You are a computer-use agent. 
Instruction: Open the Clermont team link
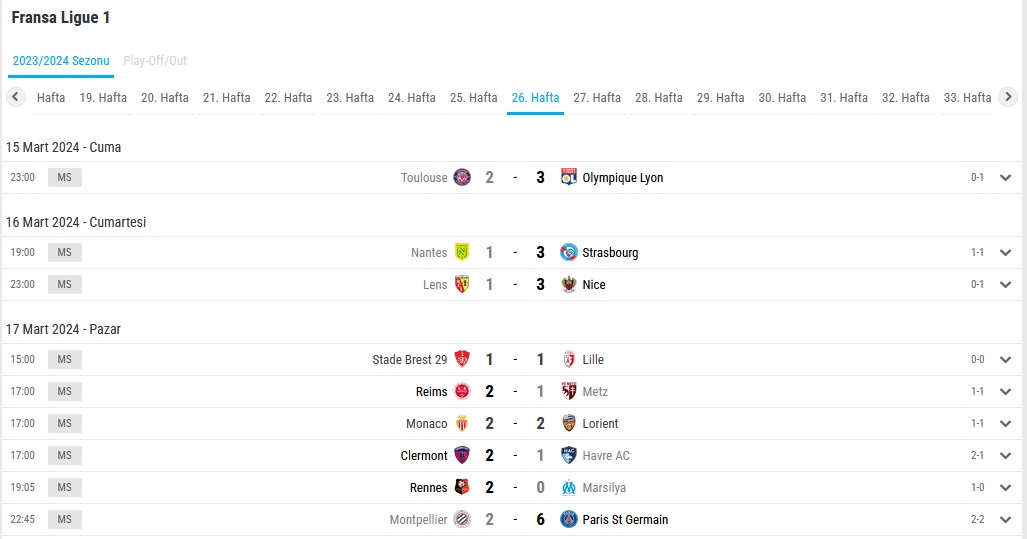click(424, 455)
